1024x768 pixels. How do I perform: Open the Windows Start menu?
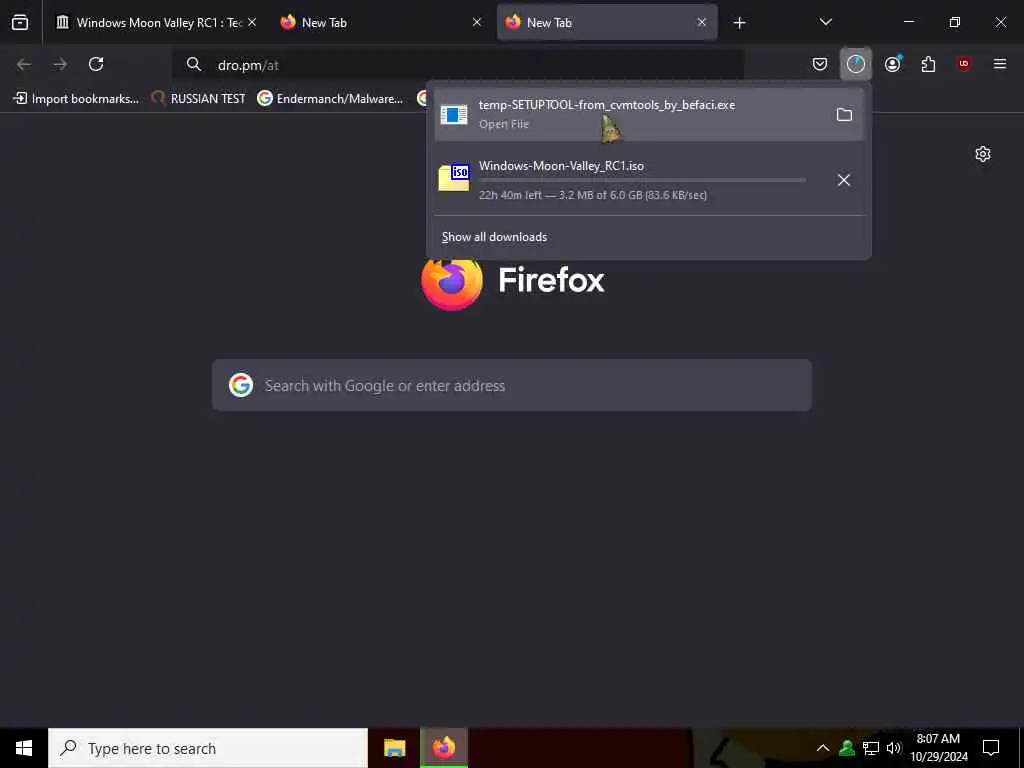(x=24, y=748)
